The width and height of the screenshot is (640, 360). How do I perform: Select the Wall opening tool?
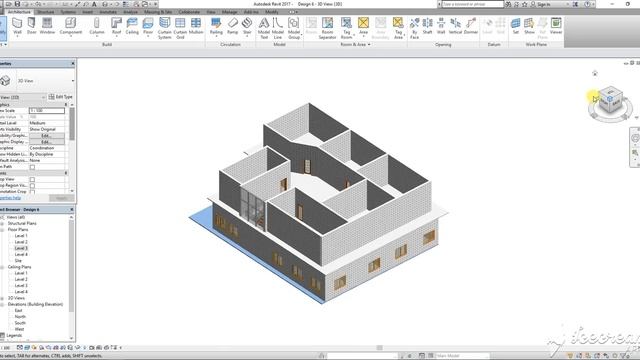click(441, 26)
